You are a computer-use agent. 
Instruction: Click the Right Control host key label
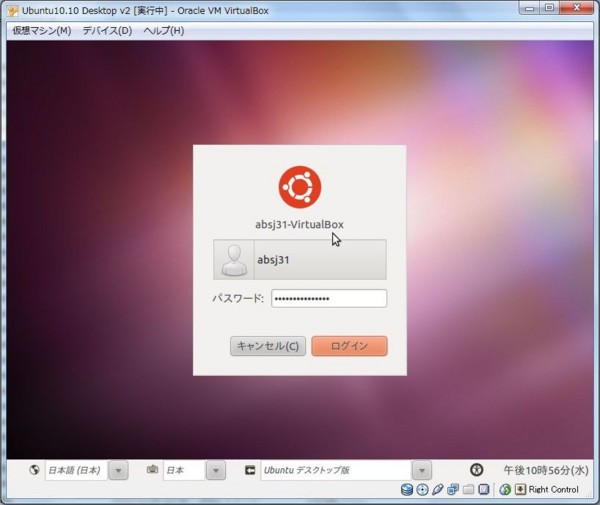tap(553, 489)
